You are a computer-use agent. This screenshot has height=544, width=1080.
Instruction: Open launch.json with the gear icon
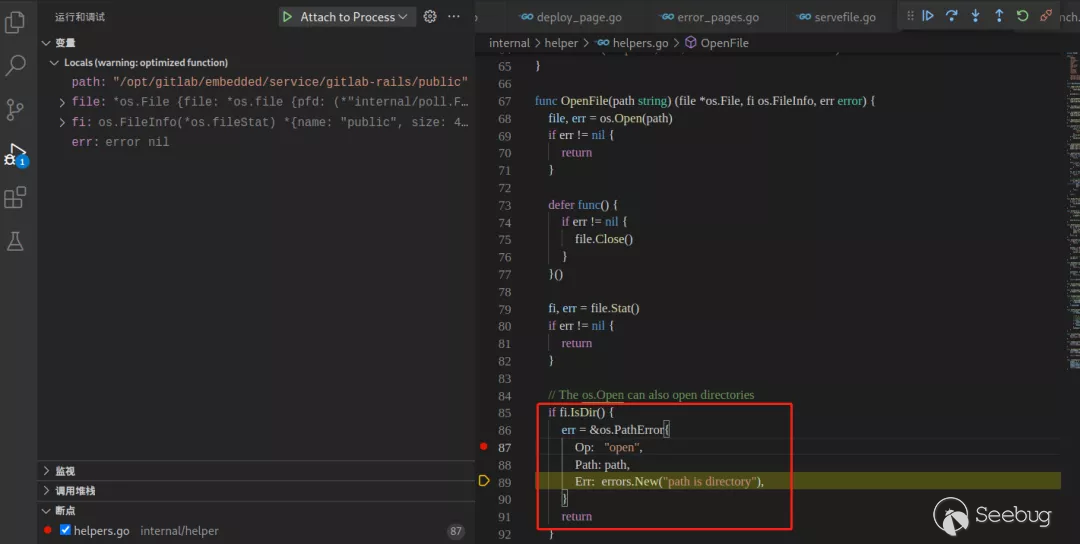[x=430, y=17]
